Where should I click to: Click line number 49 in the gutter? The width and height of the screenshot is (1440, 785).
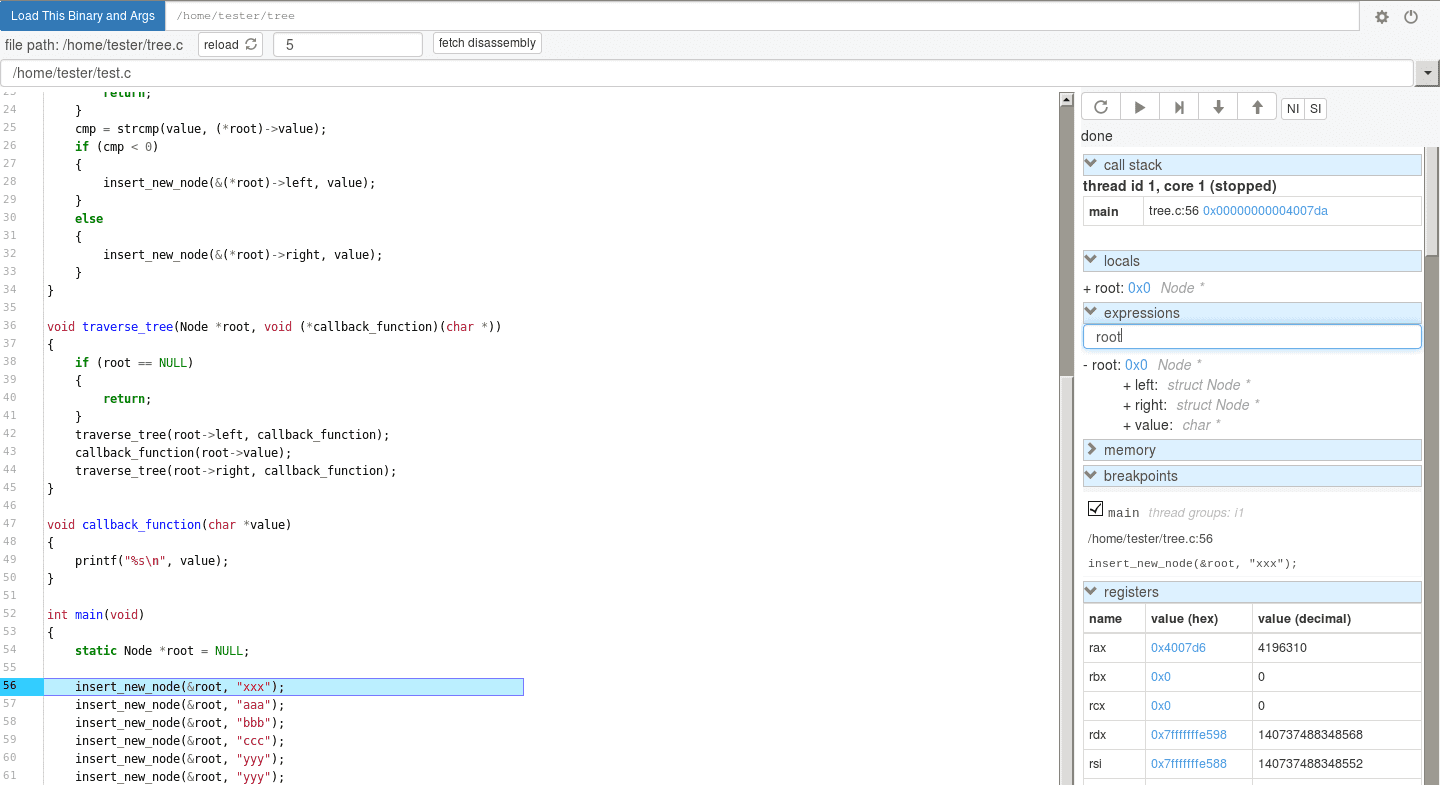[x=10, y=561]
